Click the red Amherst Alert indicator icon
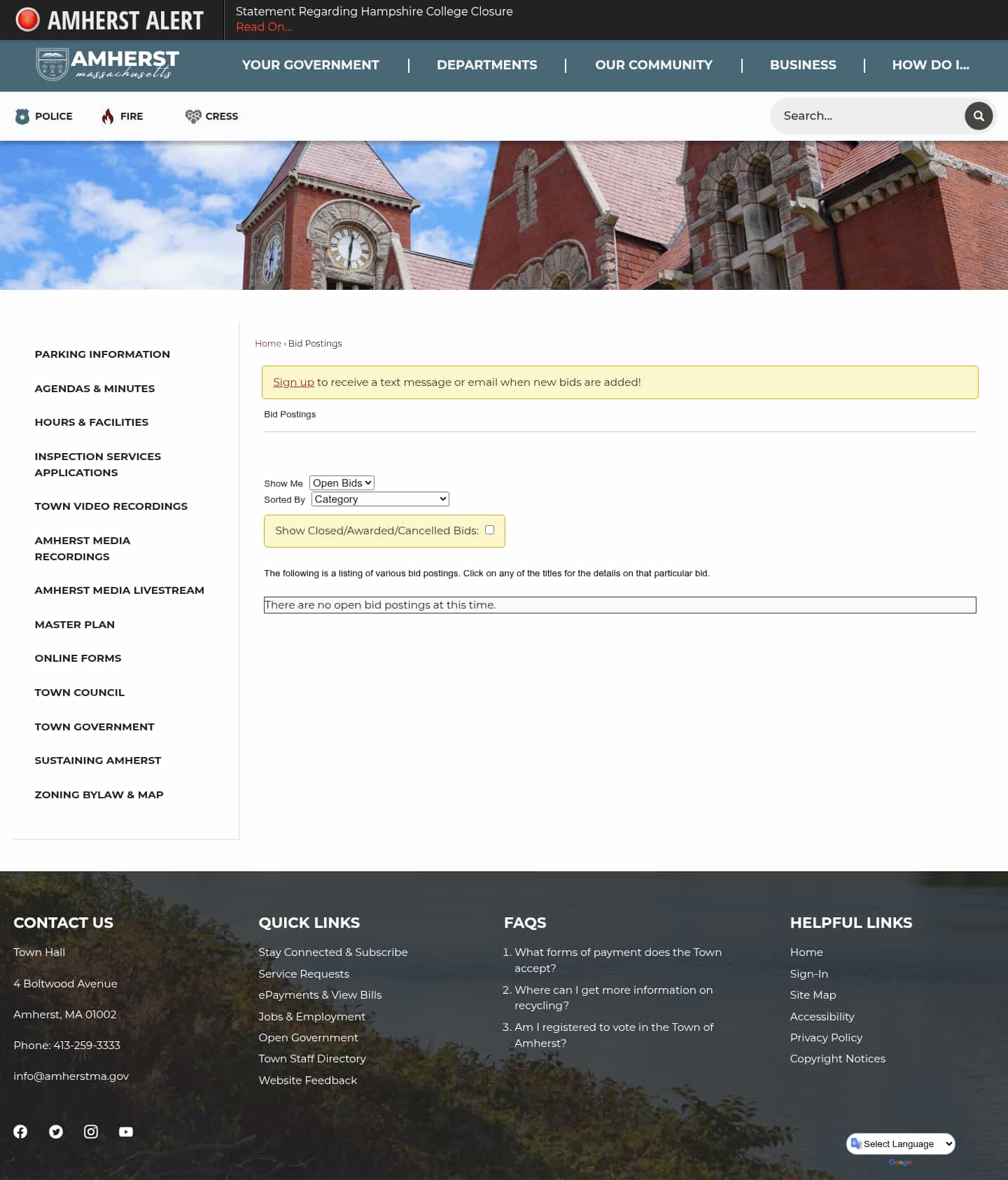 pyautogui.click(x=27, y=20)
